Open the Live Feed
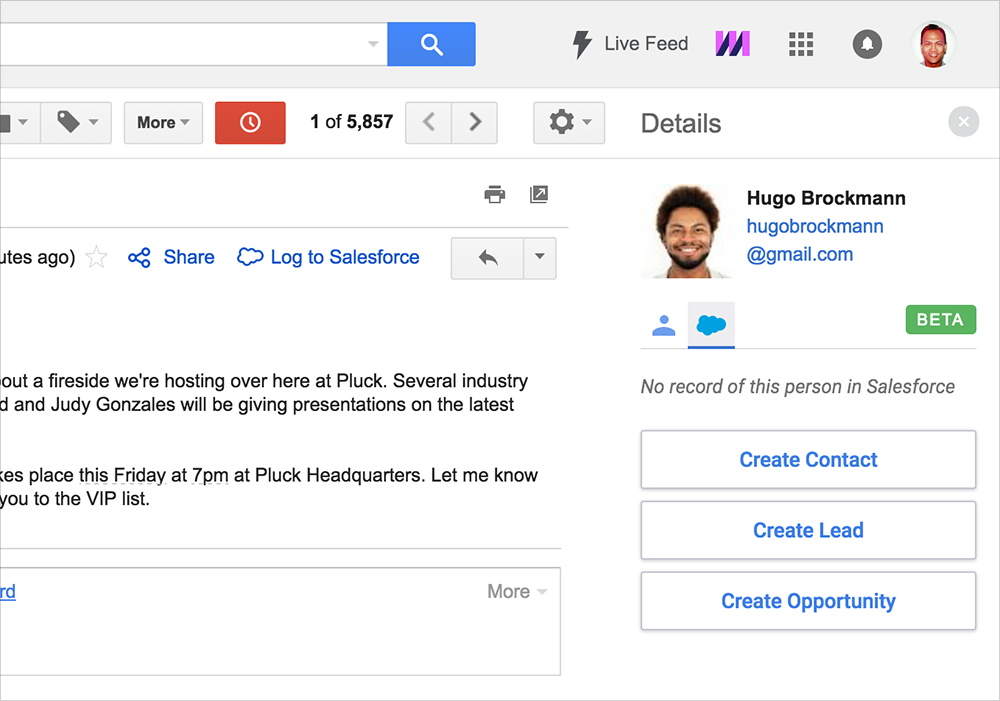This screenshot has height=701, width=1000. pyautogui.click(x=630, y=44)
